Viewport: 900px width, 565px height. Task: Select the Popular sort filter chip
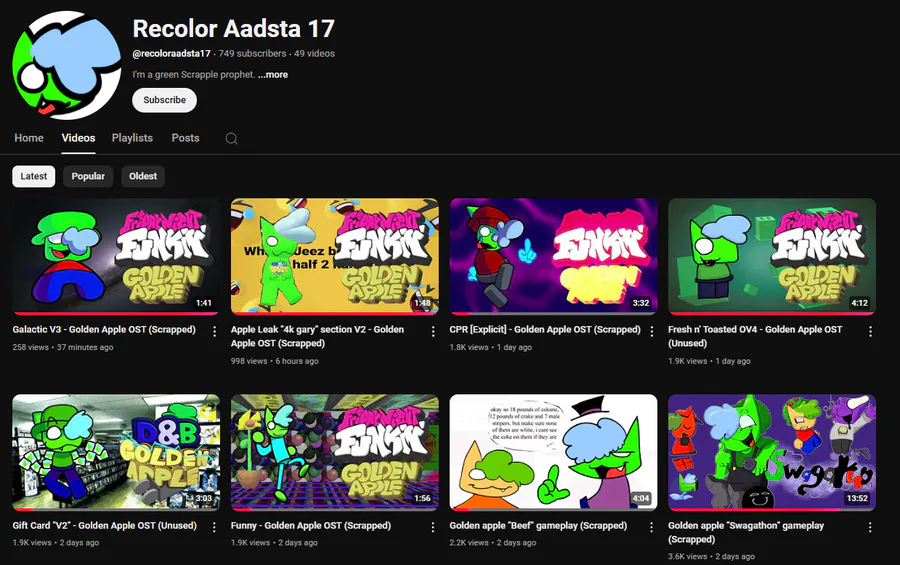pos(88,176)
